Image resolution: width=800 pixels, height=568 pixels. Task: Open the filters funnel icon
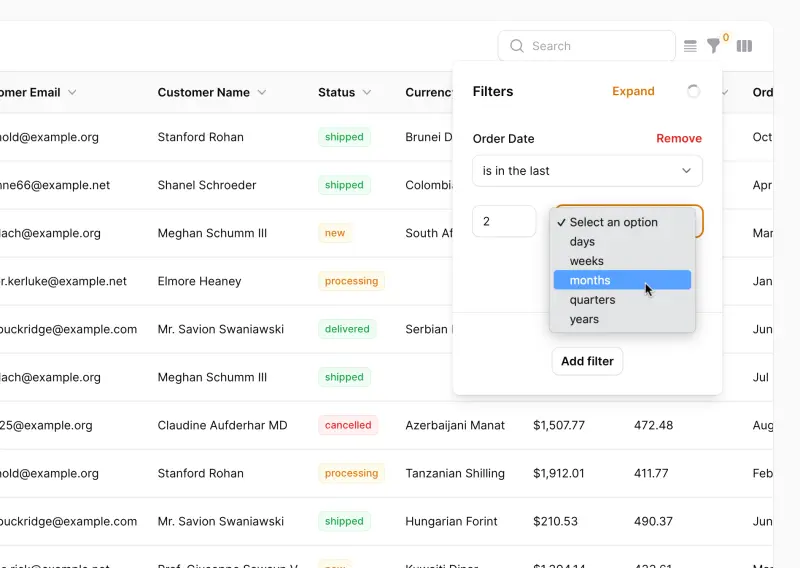[713, 46]
